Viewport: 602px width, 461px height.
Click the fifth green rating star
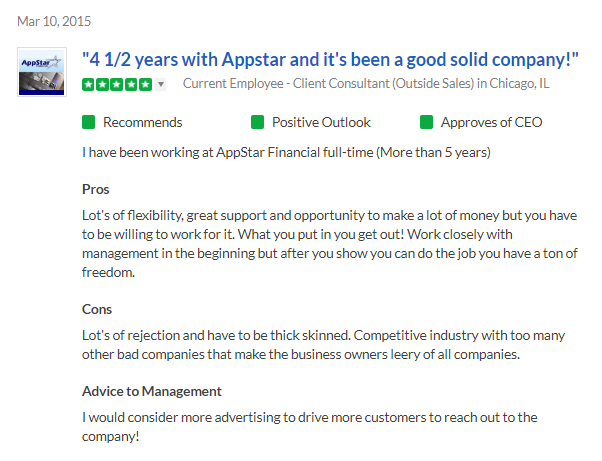[146, 84]
